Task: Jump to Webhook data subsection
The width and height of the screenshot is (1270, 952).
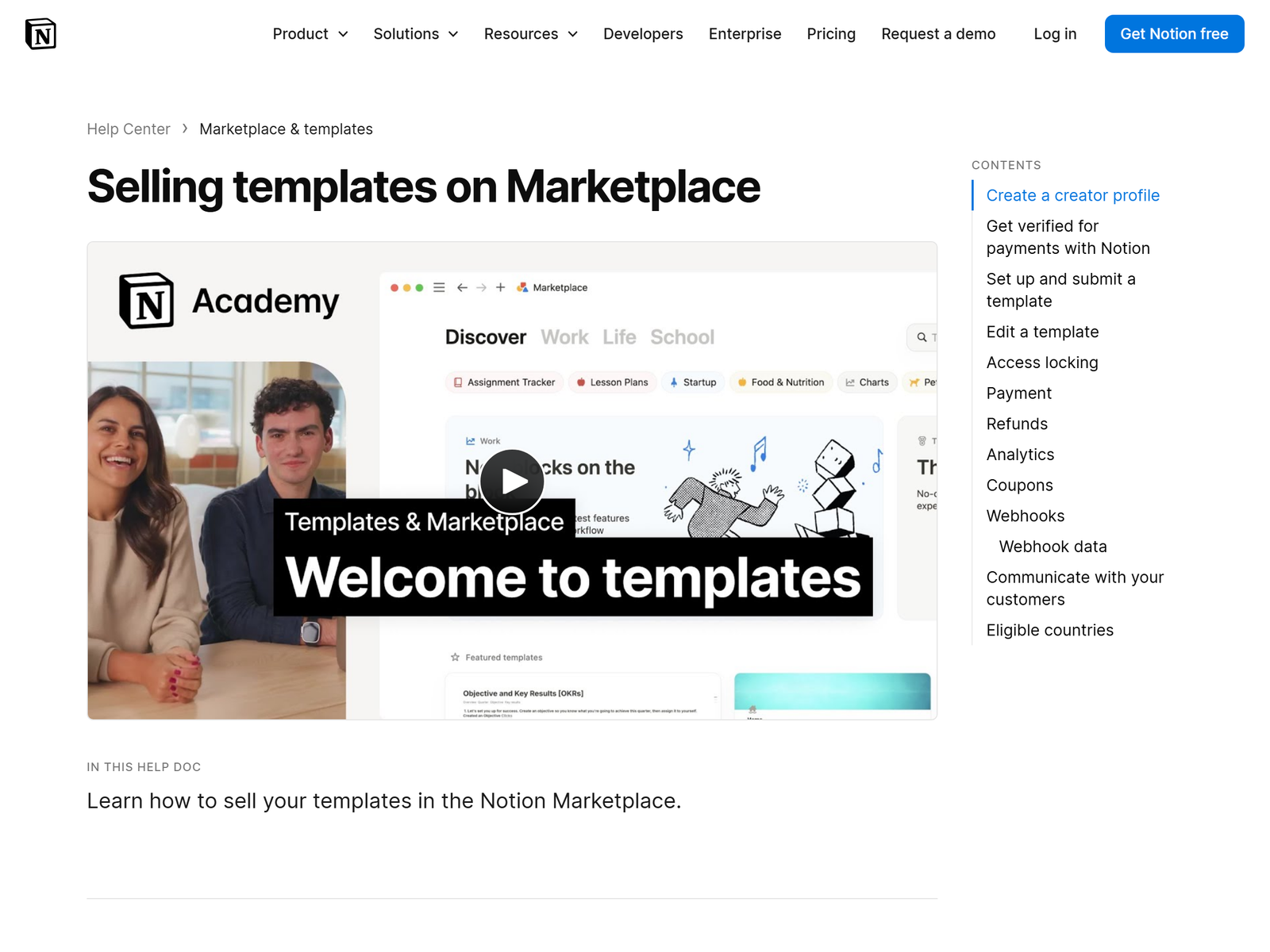Action: pyautogui.click(x=1053, y=547)
